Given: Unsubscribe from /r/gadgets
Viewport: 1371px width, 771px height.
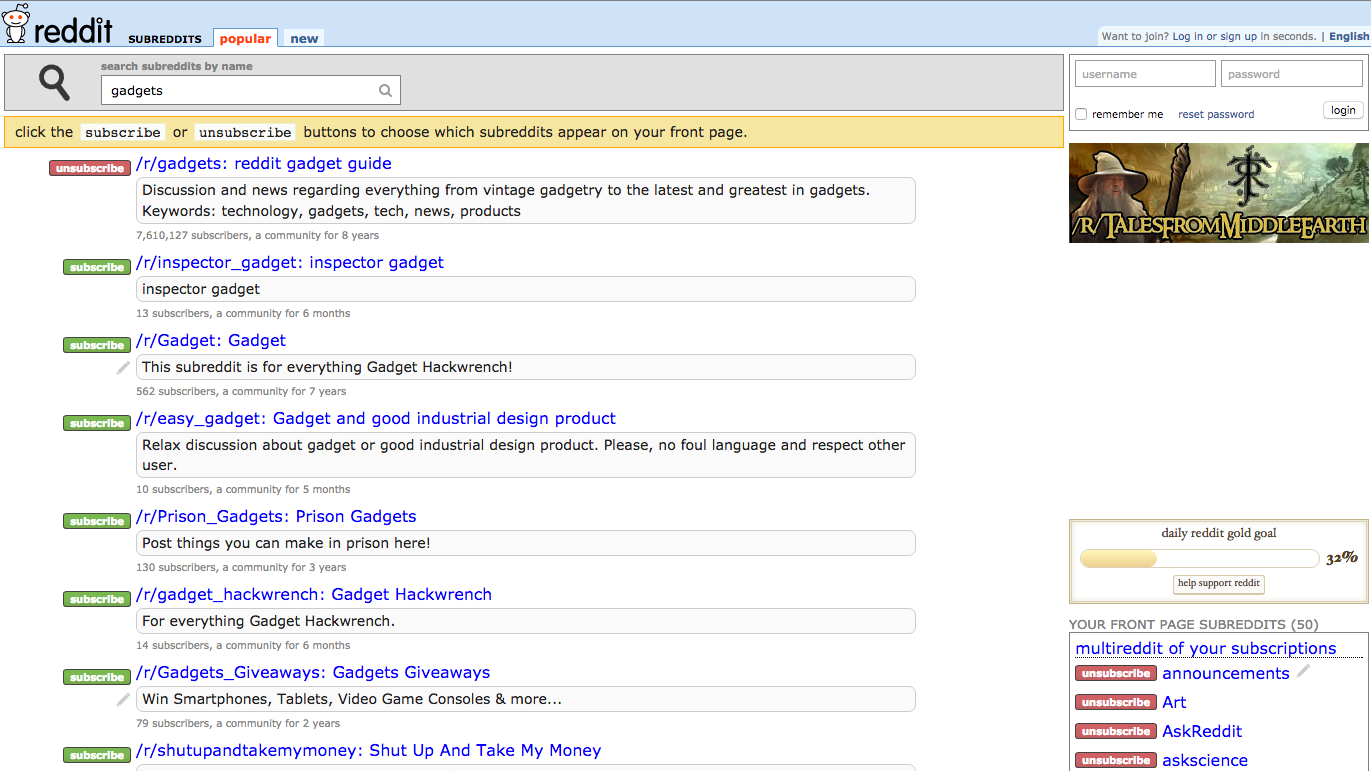Looking at the screenshot, I should pos(90,168).
